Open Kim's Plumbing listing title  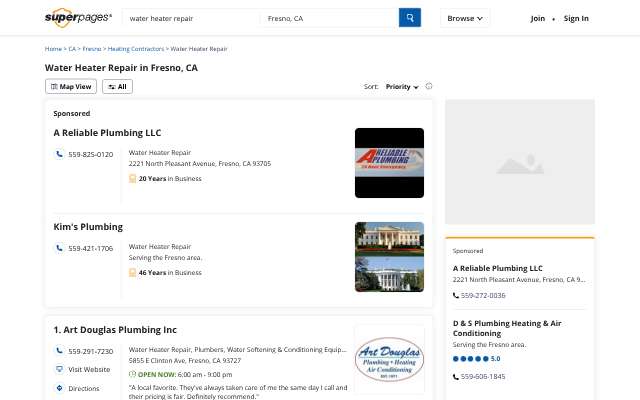tap(88, 227)
